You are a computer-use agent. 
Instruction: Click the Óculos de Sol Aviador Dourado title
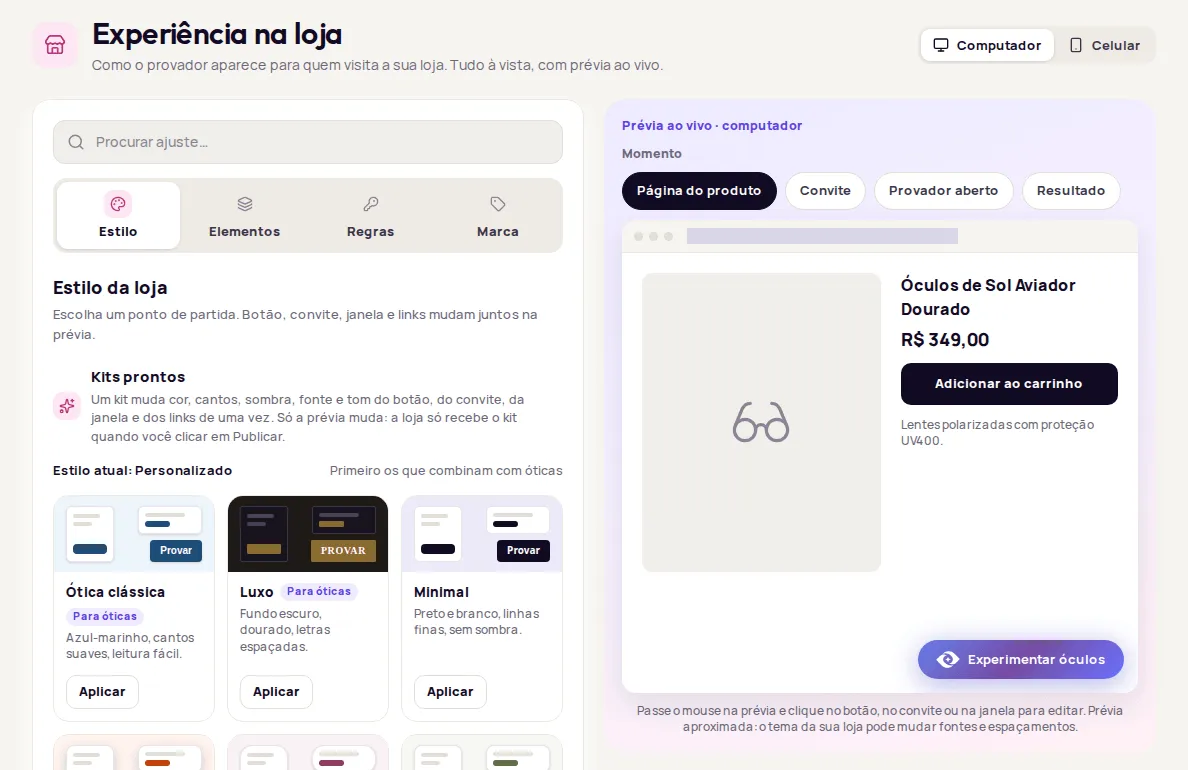click(x=988, y=297)
